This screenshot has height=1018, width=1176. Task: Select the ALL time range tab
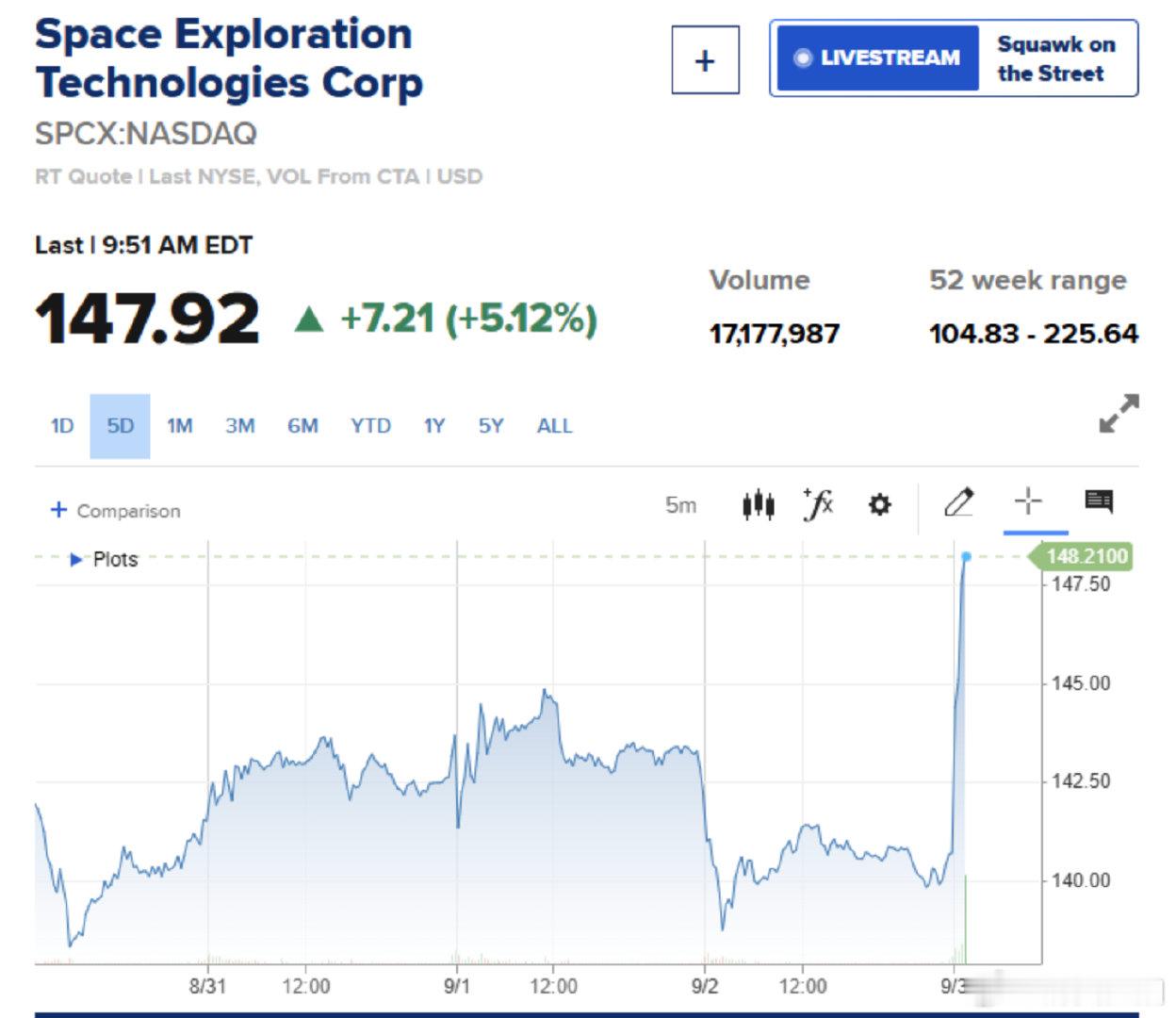[x=554, y=426]
